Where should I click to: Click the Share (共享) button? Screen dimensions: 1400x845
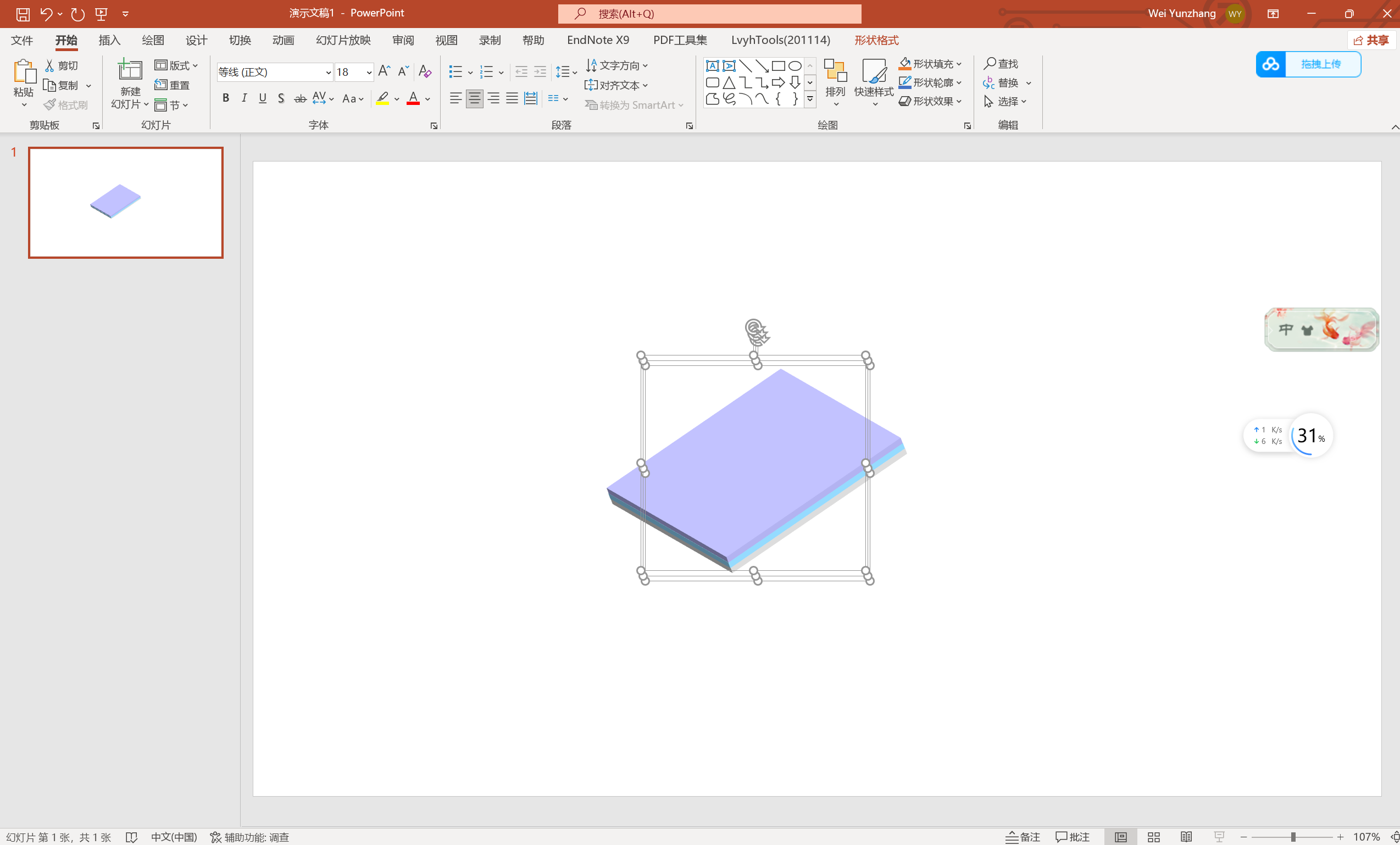[x=1371, y=40]
